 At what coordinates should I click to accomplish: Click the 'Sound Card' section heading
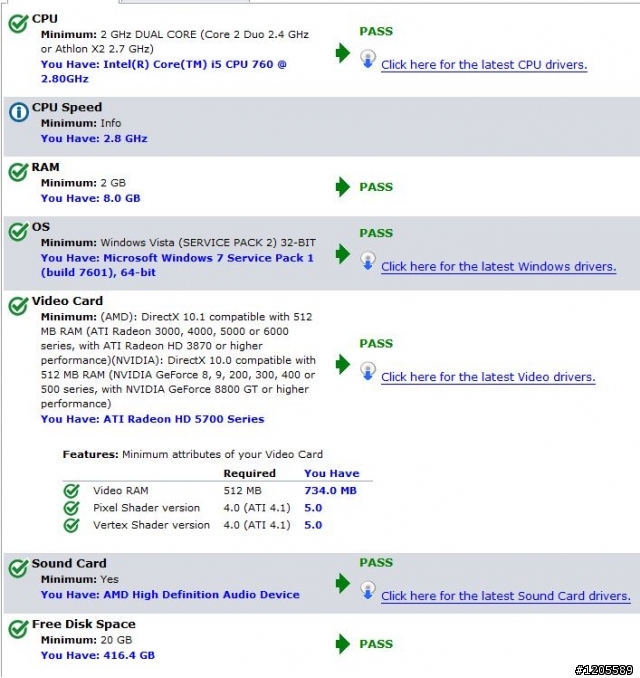pyautogui.click(x=69, y=563)
